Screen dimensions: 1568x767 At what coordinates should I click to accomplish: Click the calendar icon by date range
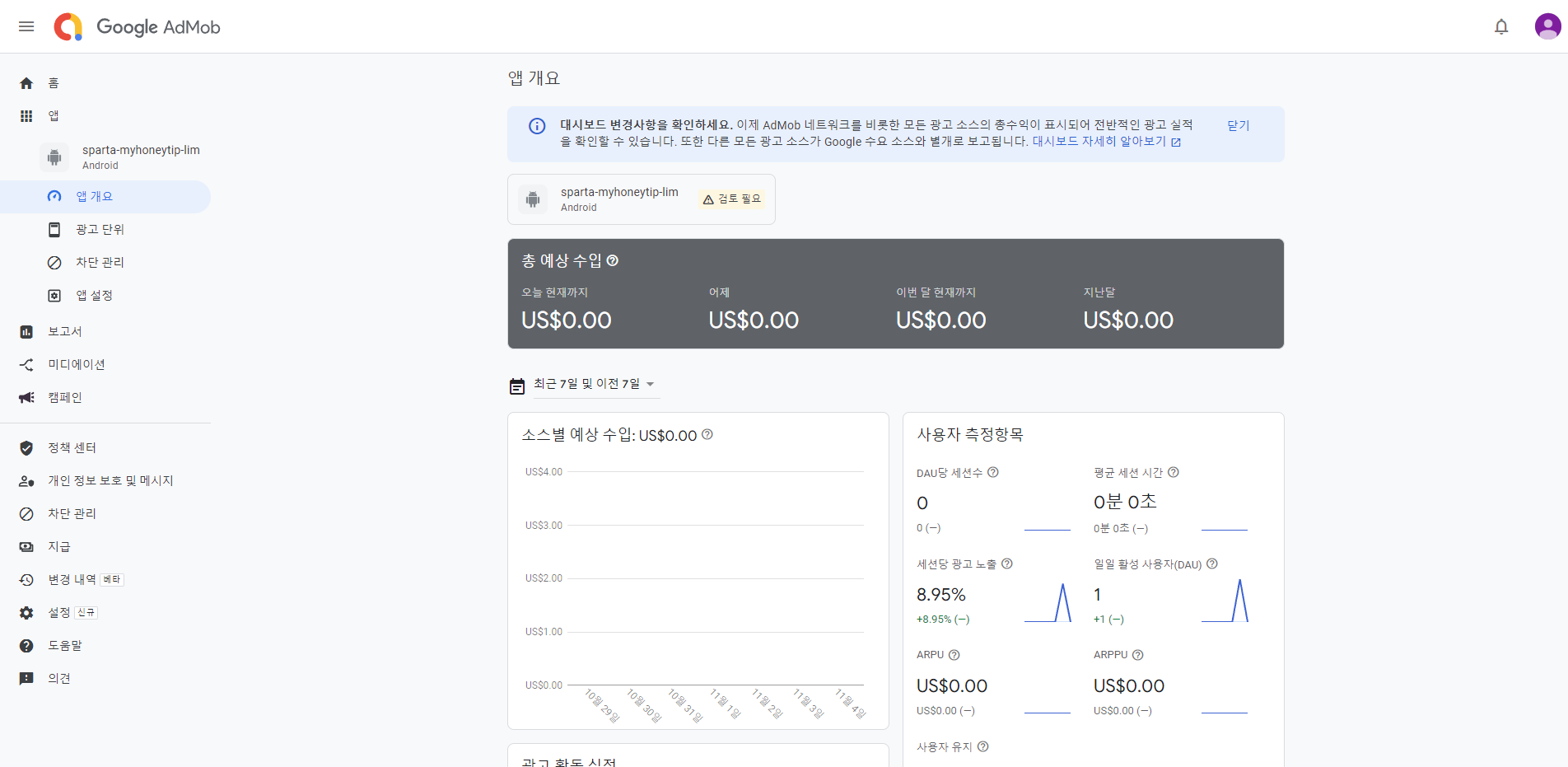[x=517, y=386]
